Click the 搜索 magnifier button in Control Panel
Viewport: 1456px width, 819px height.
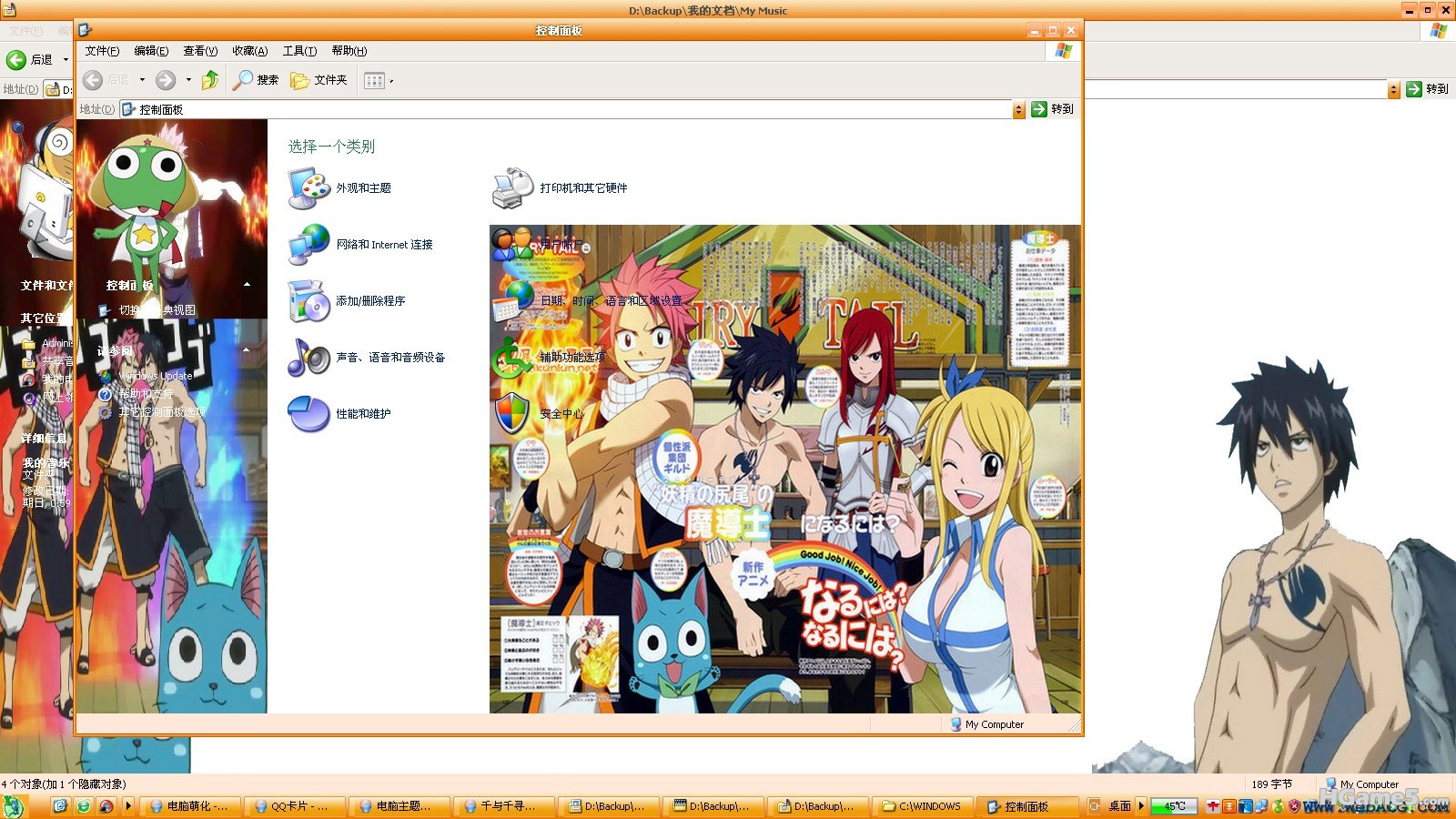tap(256, 80)
